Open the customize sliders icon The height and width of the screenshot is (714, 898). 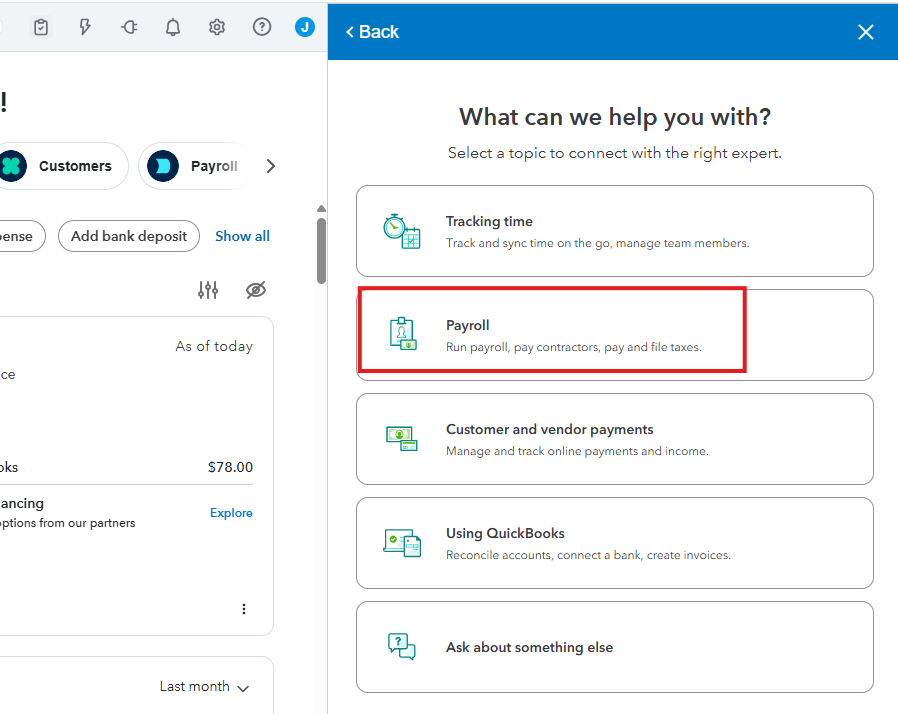coord(208,290)
